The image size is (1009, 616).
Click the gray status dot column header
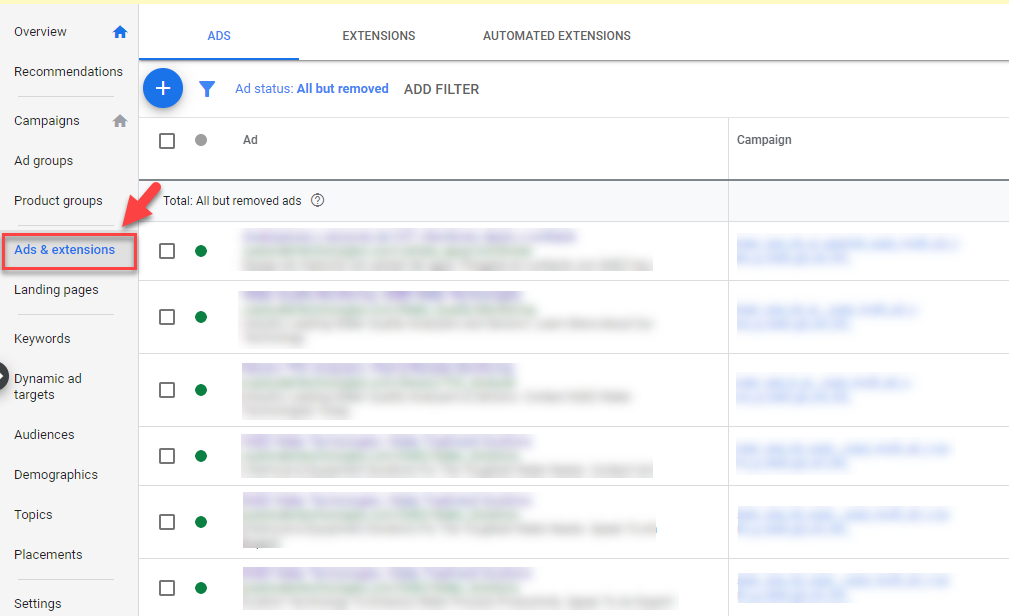(201, 140)
